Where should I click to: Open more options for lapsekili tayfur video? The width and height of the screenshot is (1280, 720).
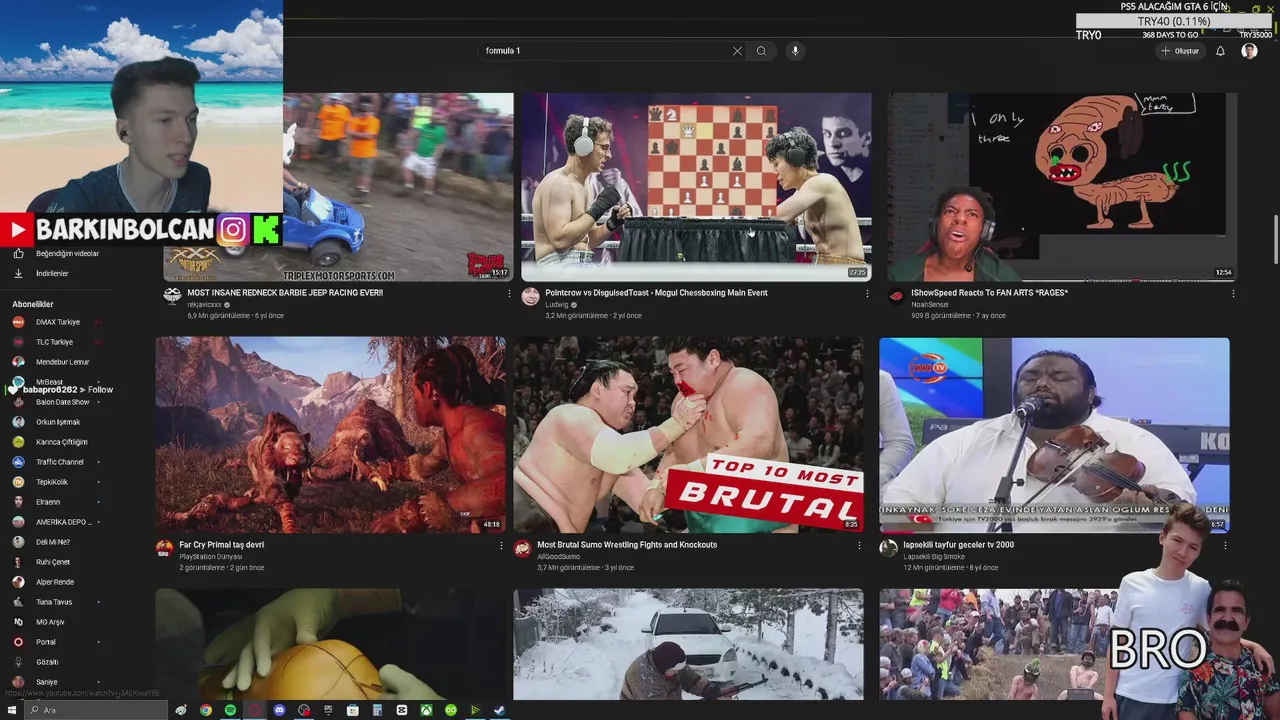pyautogui.click(x=1225, y=546)
